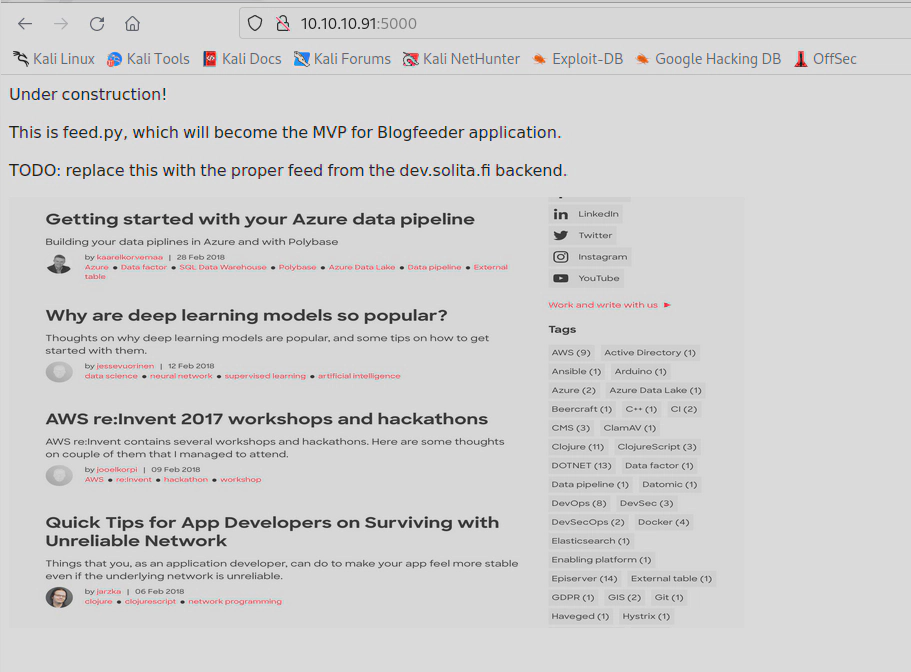Open Exploit-DB bookmark
This screenshot has width=911, height=672.
(577, 59)
